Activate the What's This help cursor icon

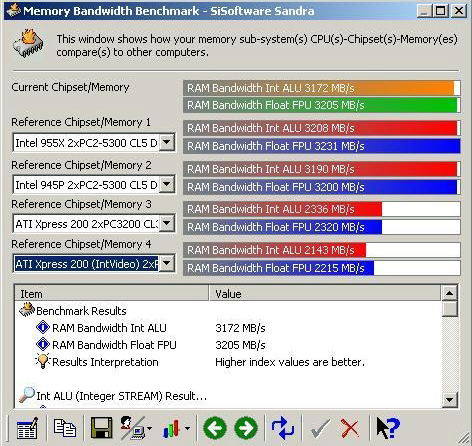click(x=388, y=428)
